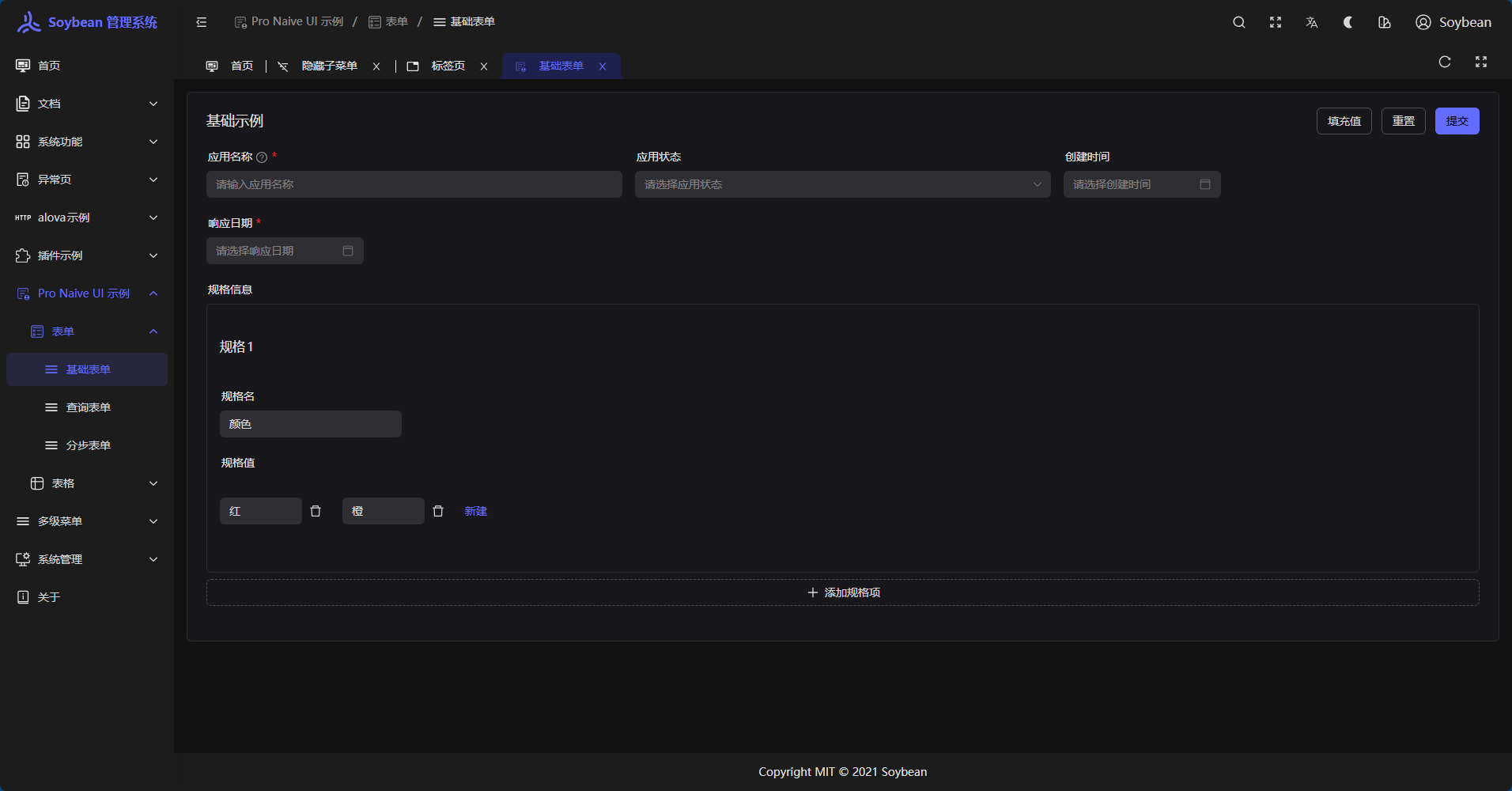
Task: Expand the 表格 submenu
Action: tap(87, 483)
